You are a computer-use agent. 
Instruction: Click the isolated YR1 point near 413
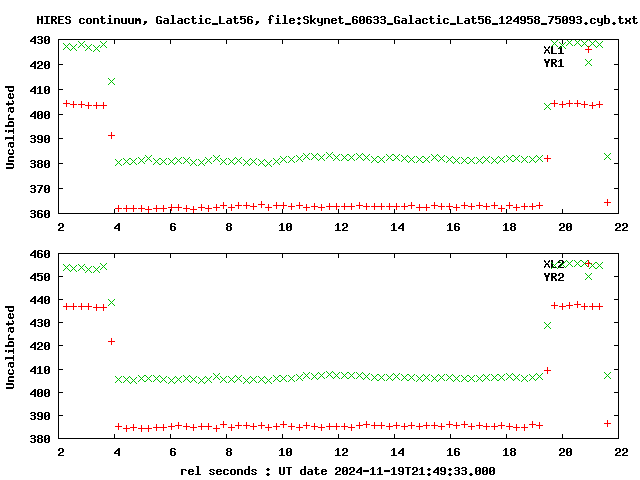tap(111, 82)
